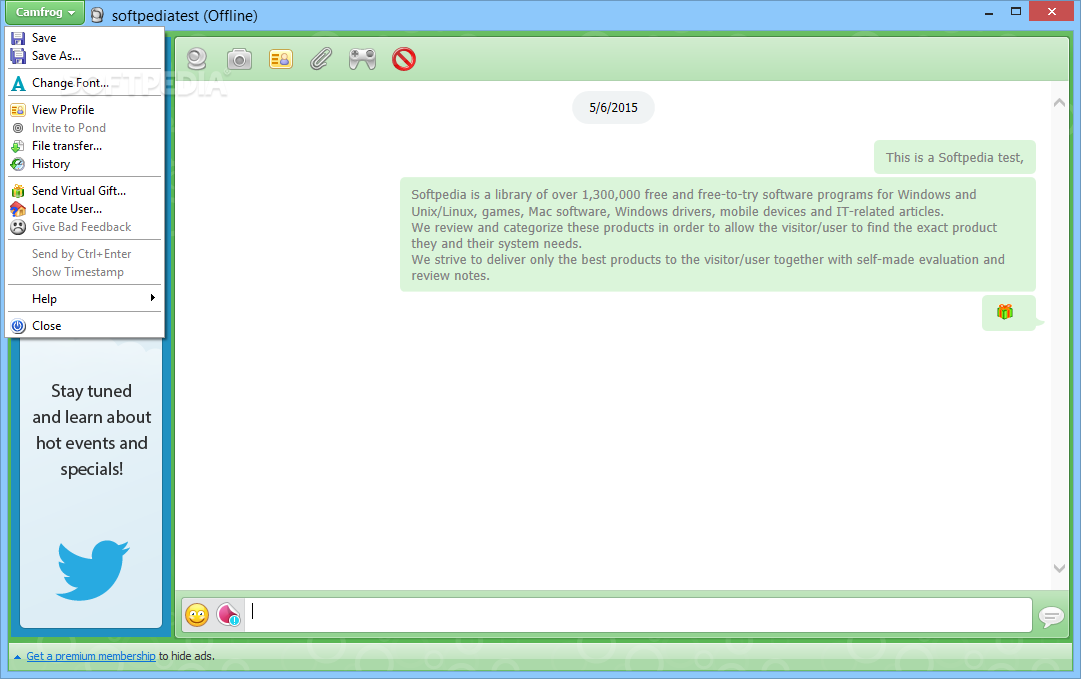Screen dimensions: 1081x679
Task: Select Invite to Pond menu entry
Action: pyautogui.click(x=84, y=128)
